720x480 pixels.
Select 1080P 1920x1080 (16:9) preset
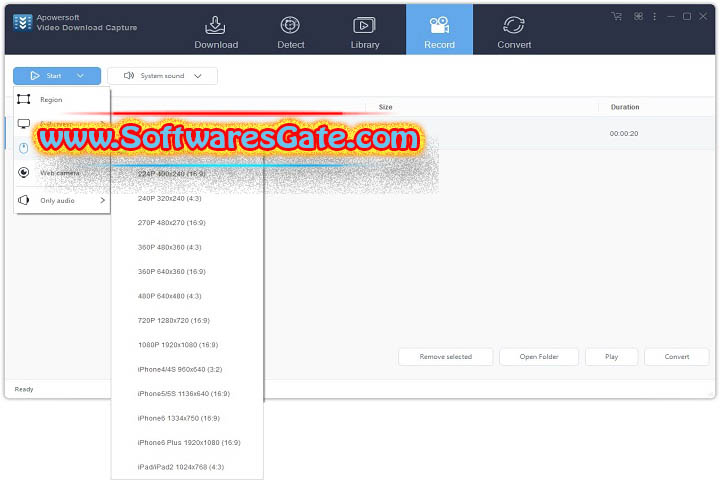[178, 344]
